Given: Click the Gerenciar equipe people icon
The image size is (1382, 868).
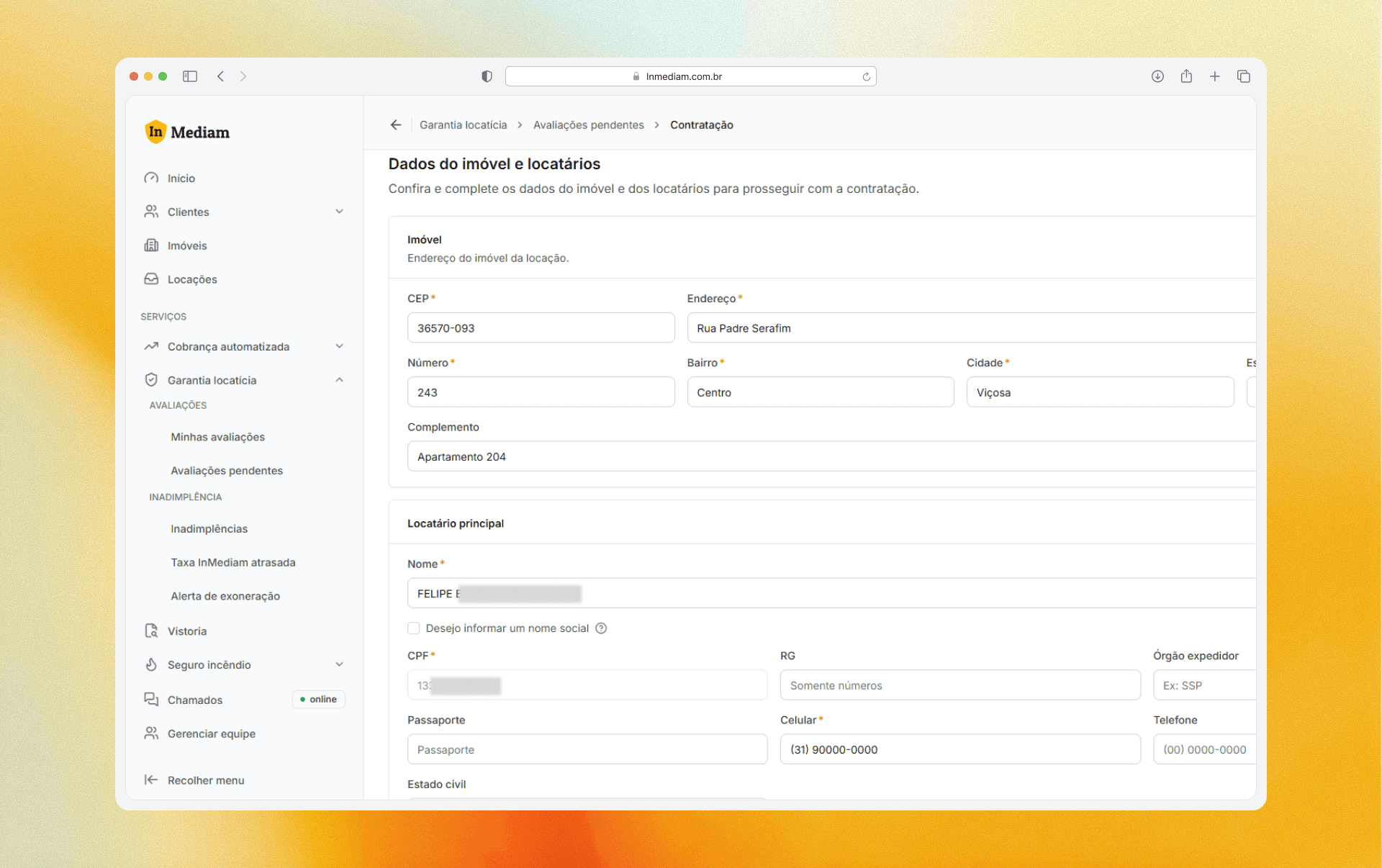Looking at the screenshot, I should click(x=151, y=733).
